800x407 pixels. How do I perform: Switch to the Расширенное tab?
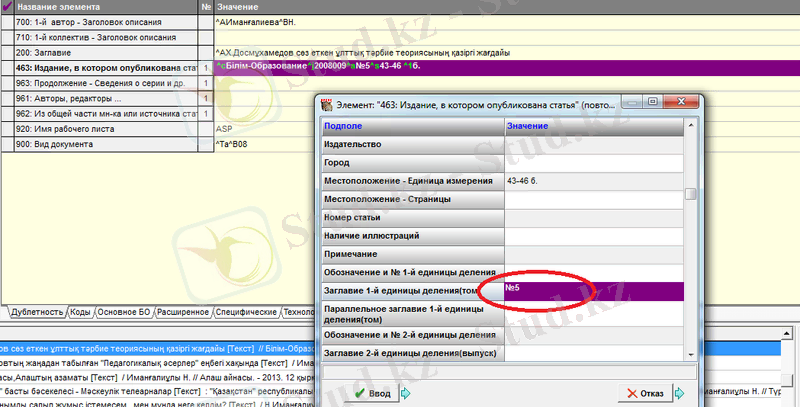[x=183, y=312]
